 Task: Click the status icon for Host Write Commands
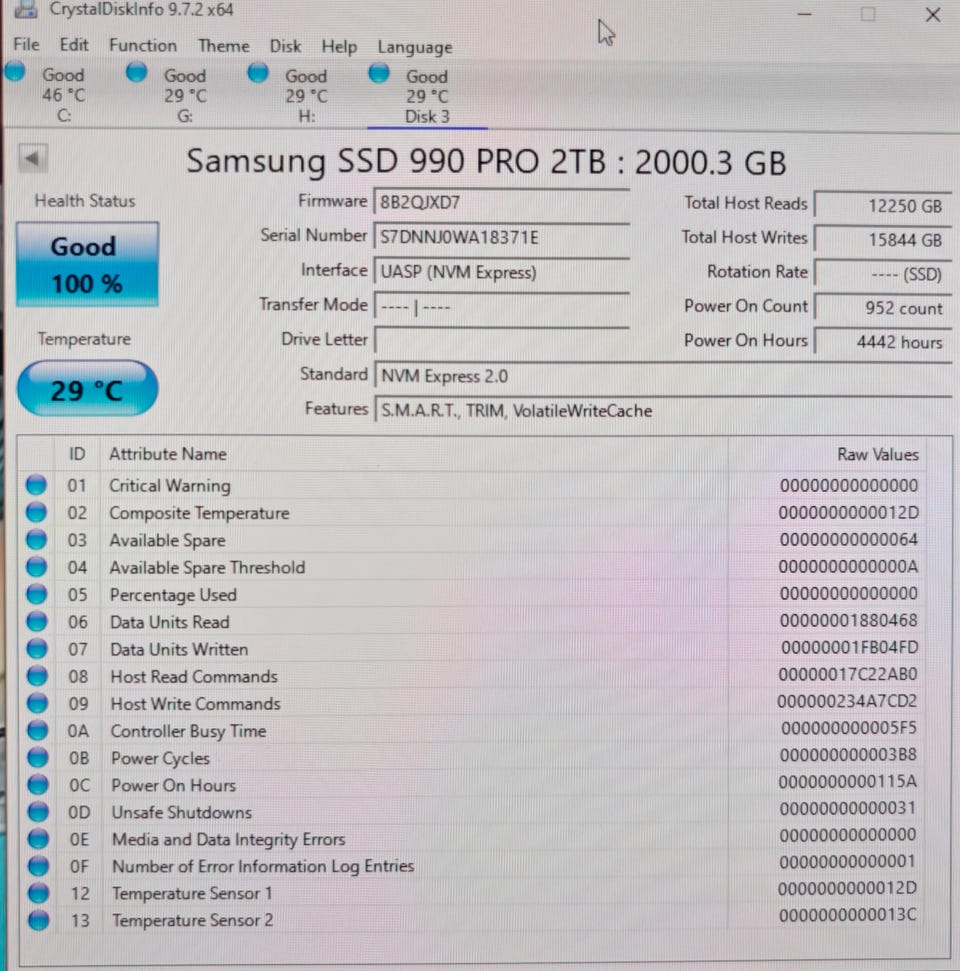point(37,703)
